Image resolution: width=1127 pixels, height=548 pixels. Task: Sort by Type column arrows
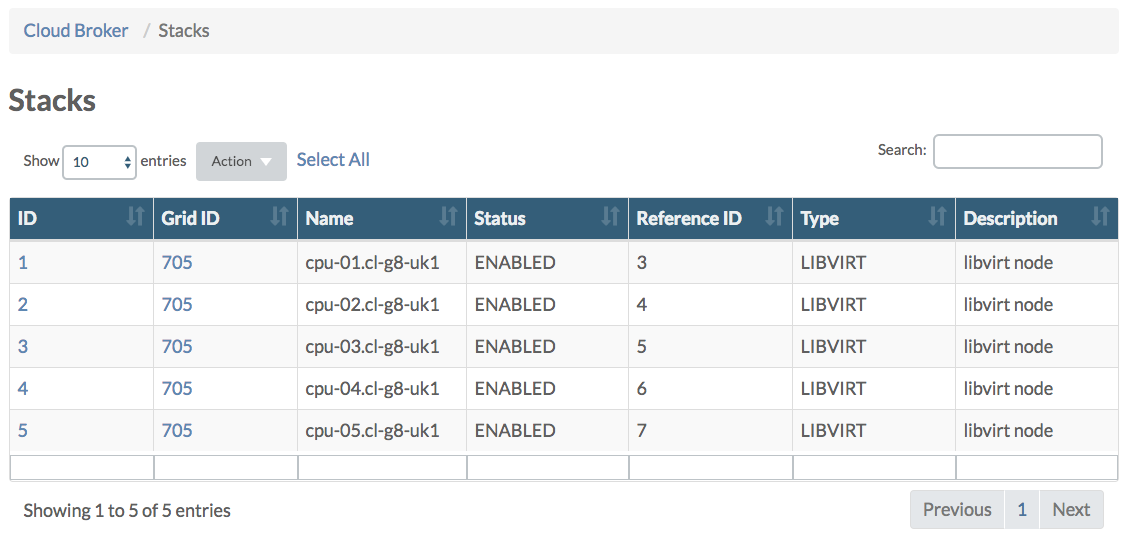pyautogui.click(x=937, y=217)
